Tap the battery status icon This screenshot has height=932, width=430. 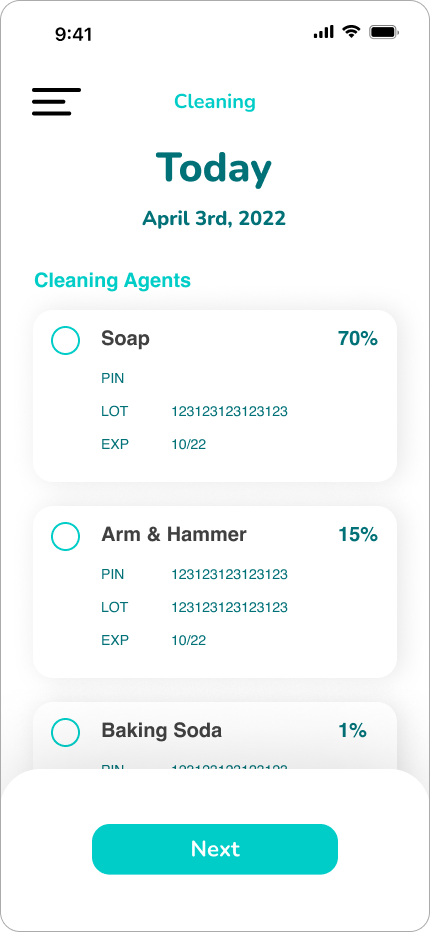click(x=384, y=32)
